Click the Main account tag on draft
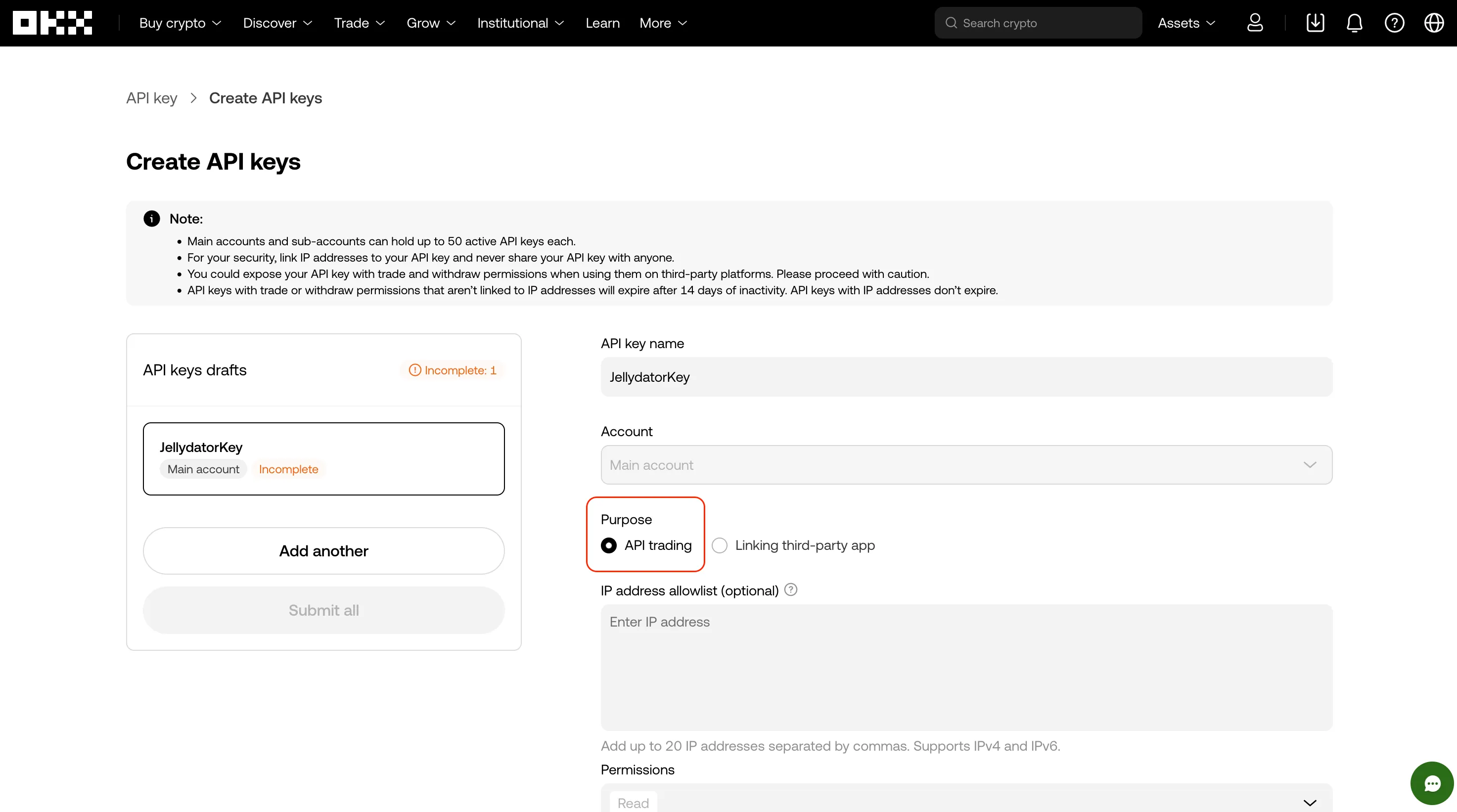The height and width of the screenshot is (812, 1457). tap(203, 469)
